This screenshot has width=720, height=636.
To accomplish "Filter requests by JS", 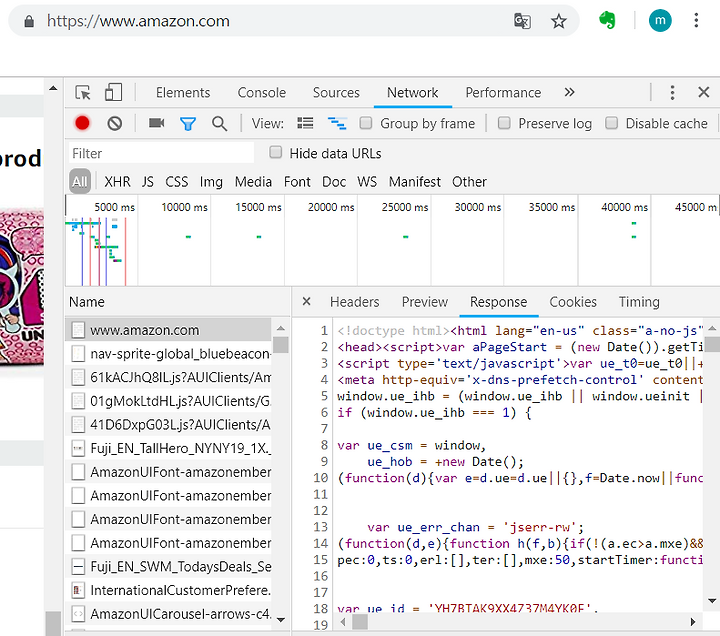I will click(x=147, y=182).
